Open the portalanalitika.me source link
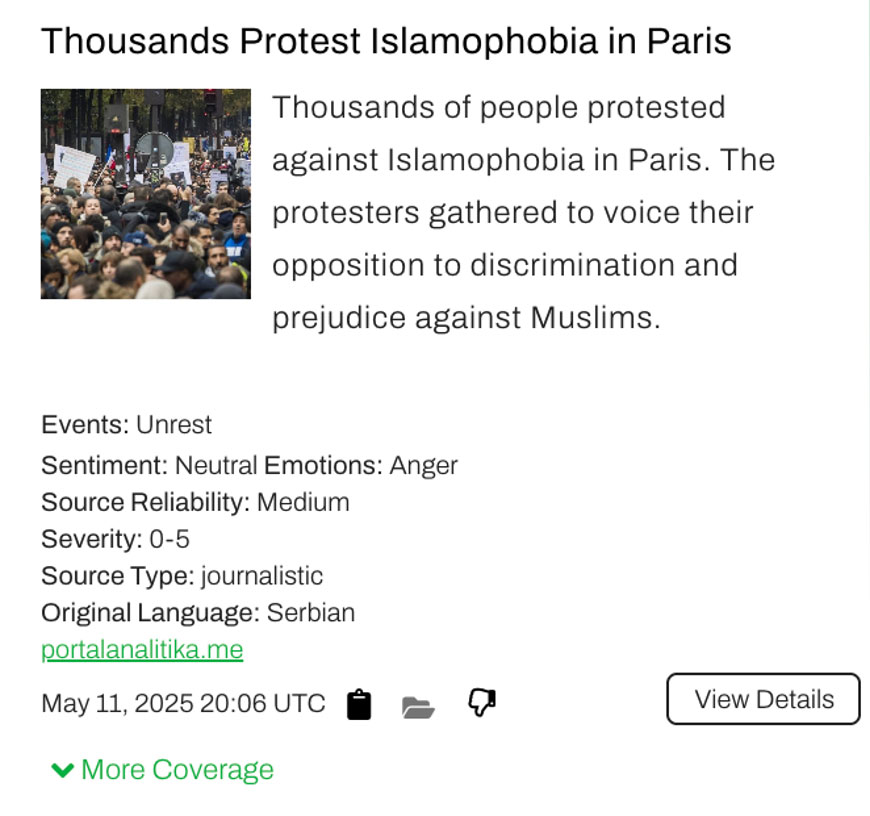The height and width of the screenshot is (816, 870). 142,649
